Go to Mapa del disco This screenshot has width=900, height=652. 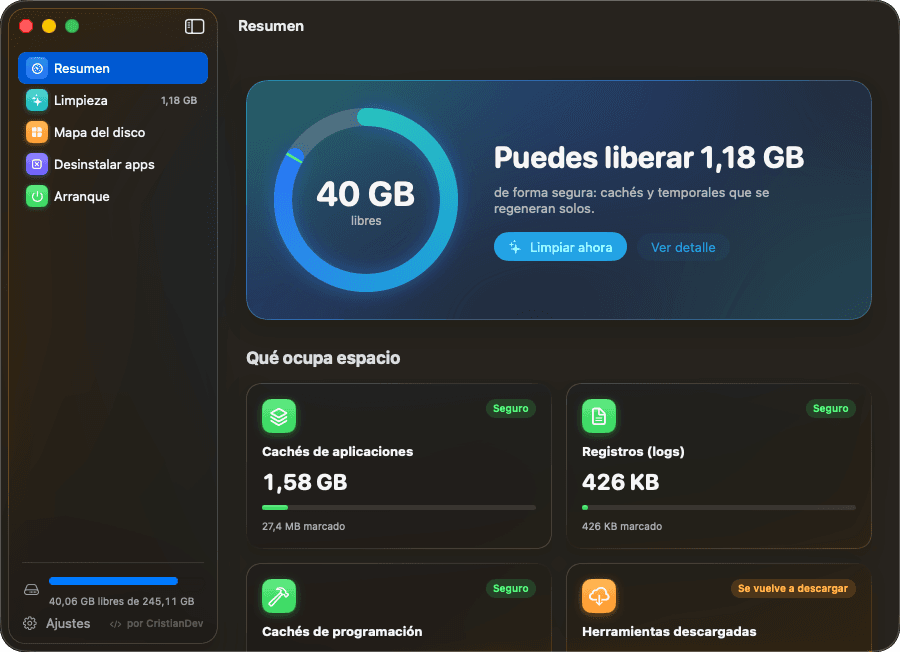(113, 133)
